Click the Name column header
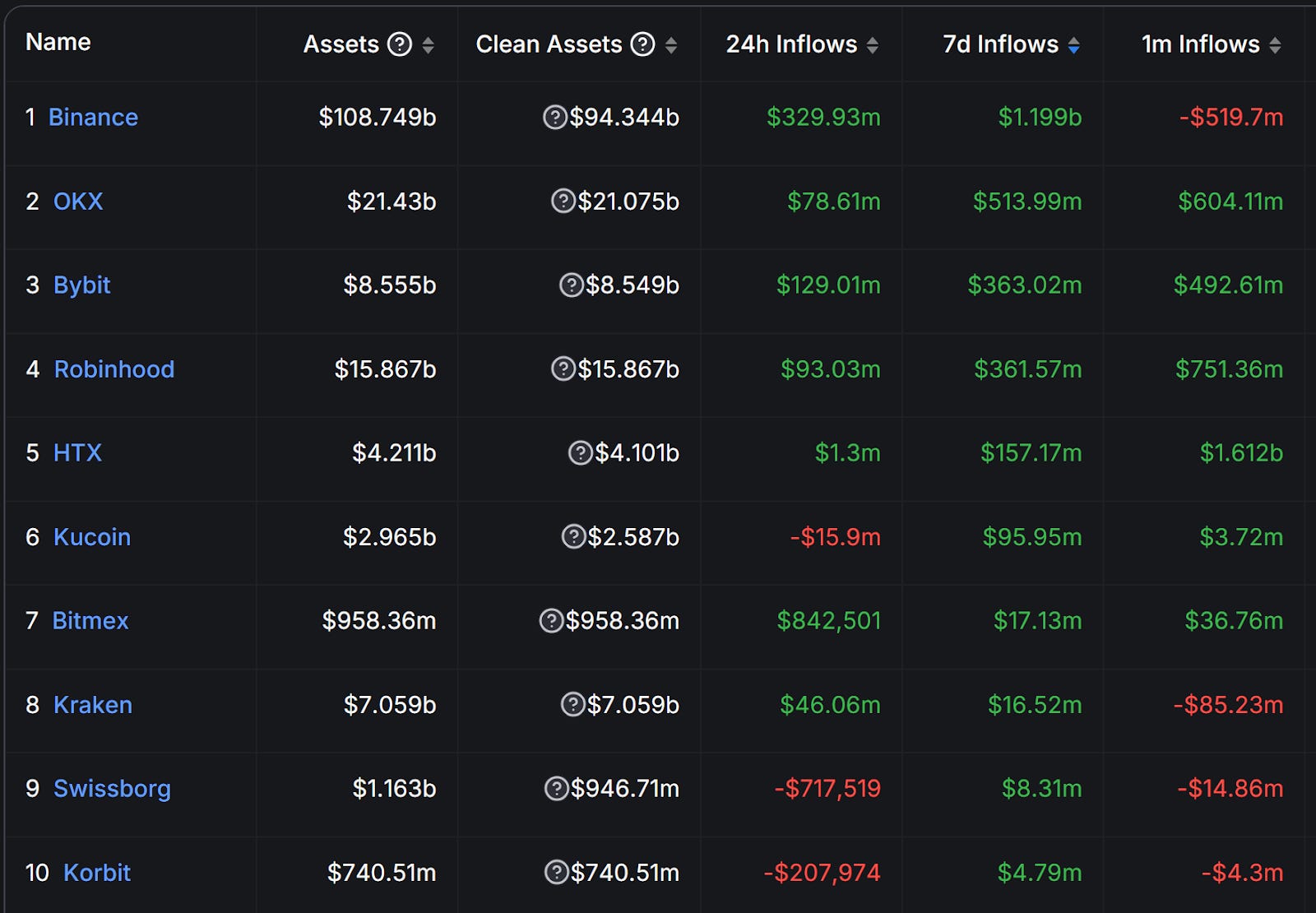Screen dimensions: 1316x913 (x=58, y=42)
